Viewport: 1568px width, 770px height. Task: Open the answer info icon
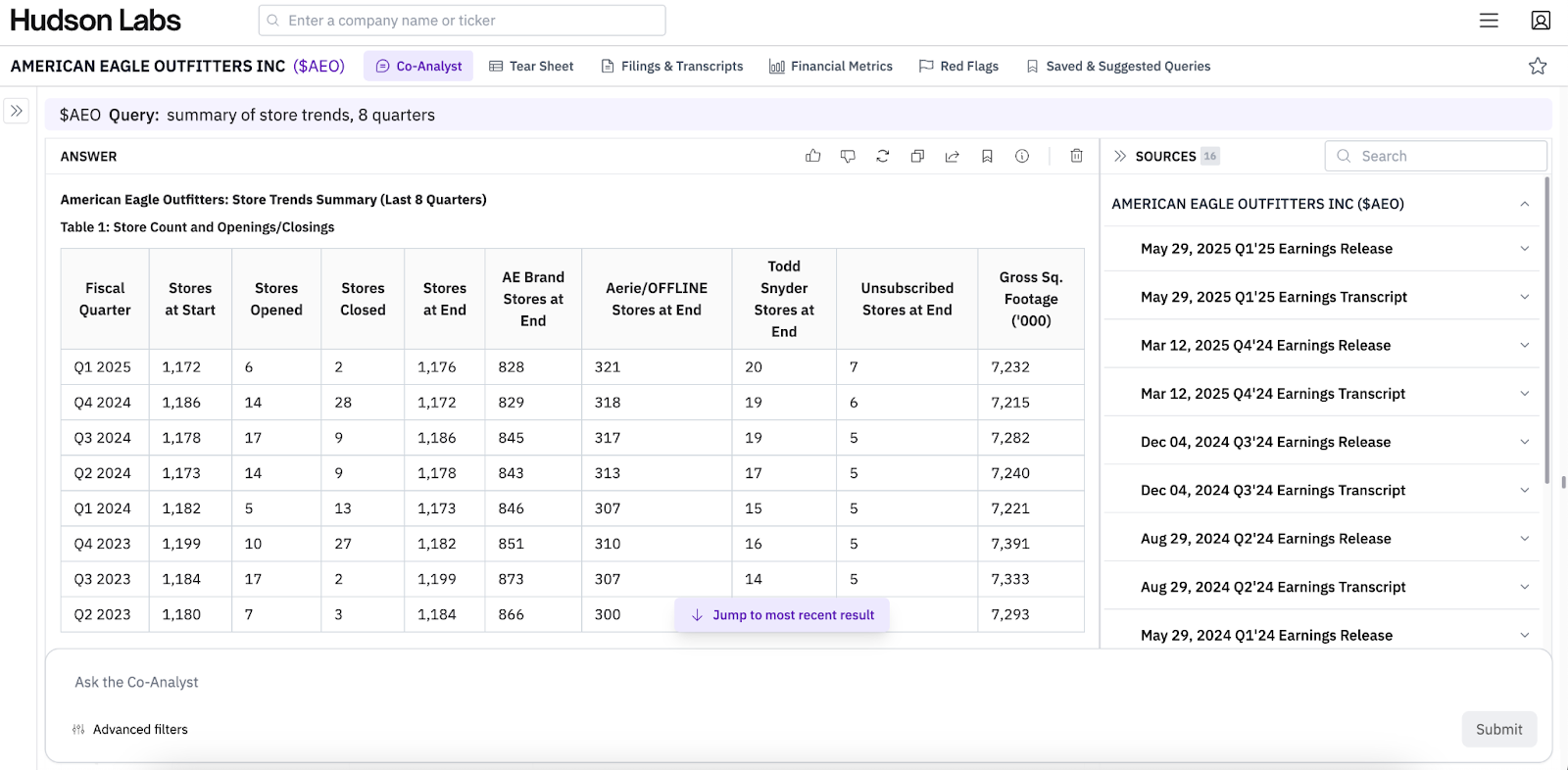[1022, 156]
